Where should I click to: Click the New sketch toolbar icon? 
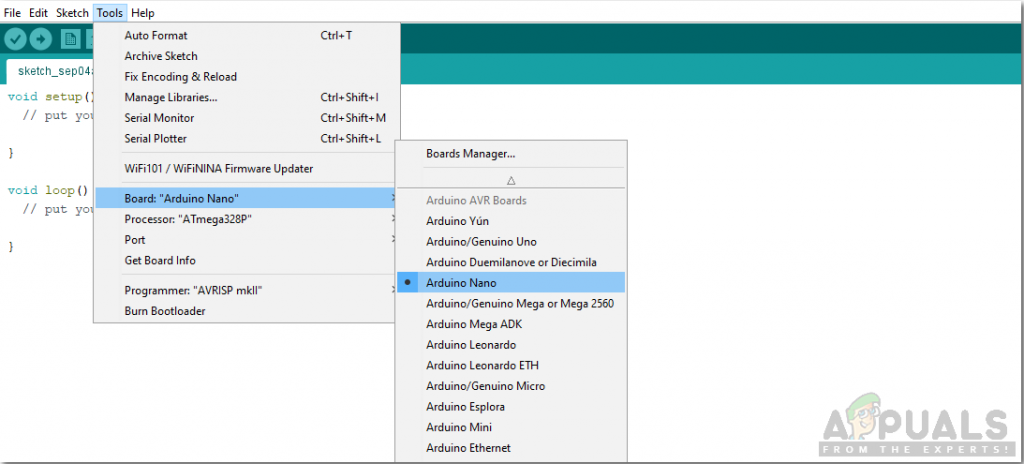70,39
